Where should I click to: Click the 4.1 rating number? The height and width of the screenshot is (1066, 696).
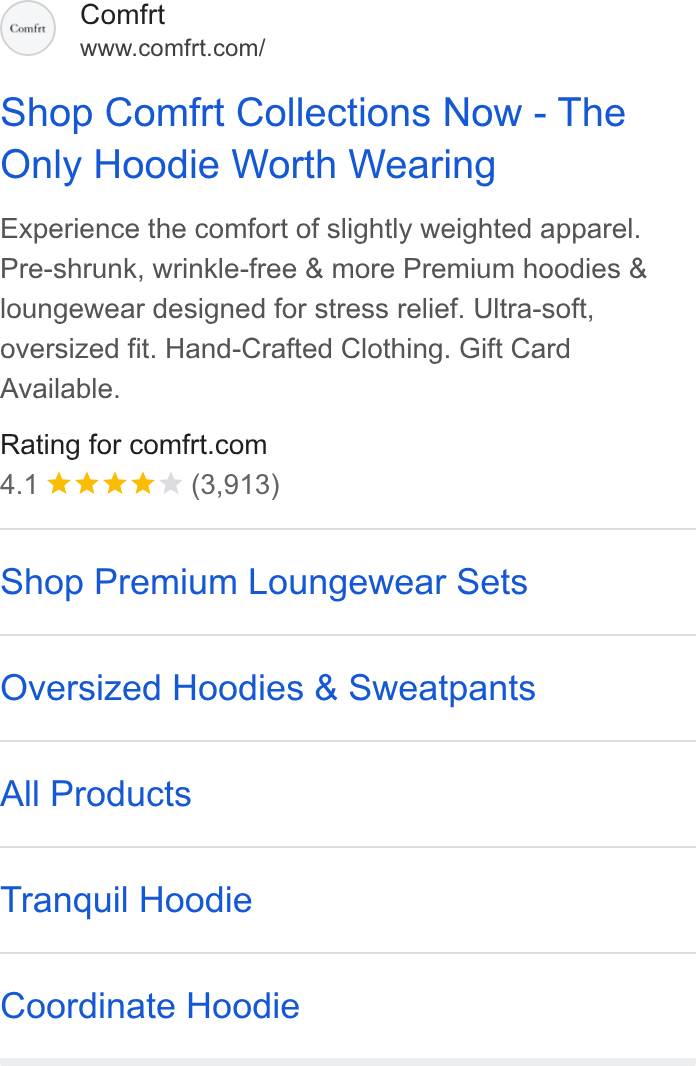point(19,485)
